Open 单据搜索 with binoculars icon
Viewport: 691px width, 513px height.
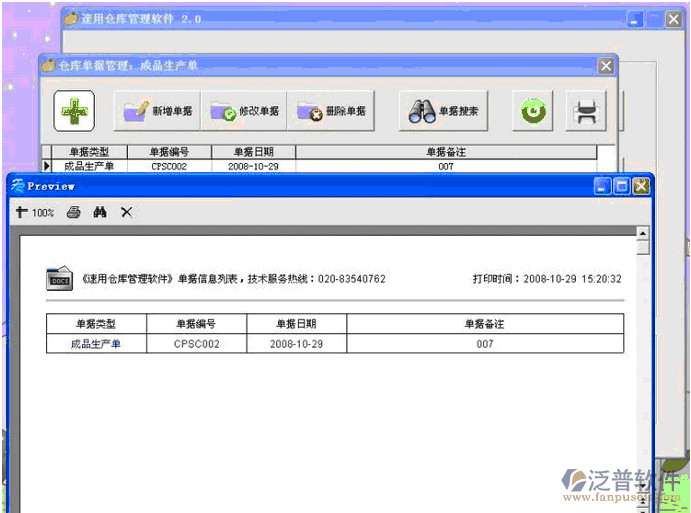coord(443,111)
